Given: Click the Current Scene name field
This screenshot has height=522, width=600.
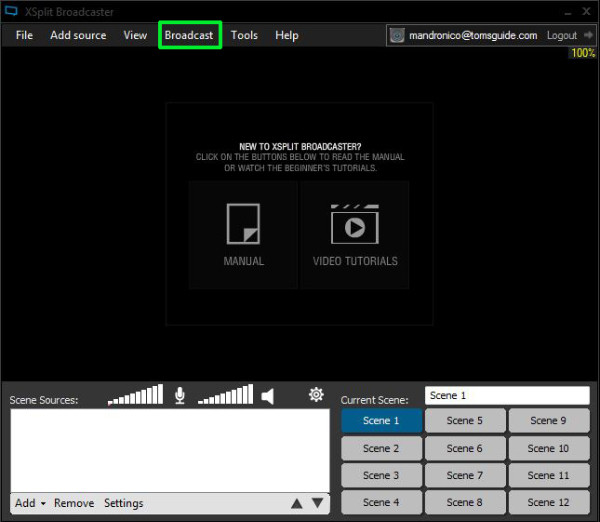Looking at the screenshot, I should point(507,395).
